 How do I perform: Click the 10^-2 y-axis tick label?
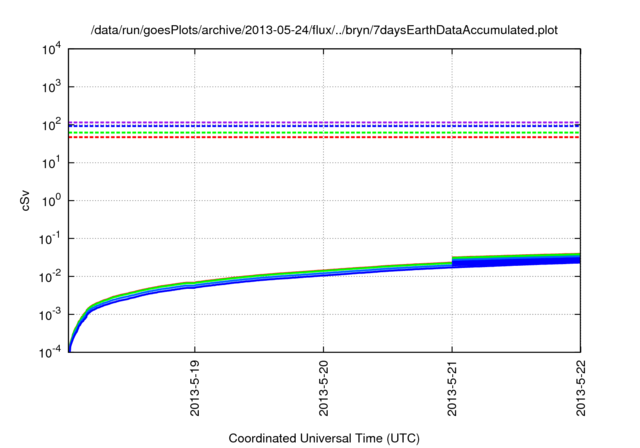tap(50, 277)
